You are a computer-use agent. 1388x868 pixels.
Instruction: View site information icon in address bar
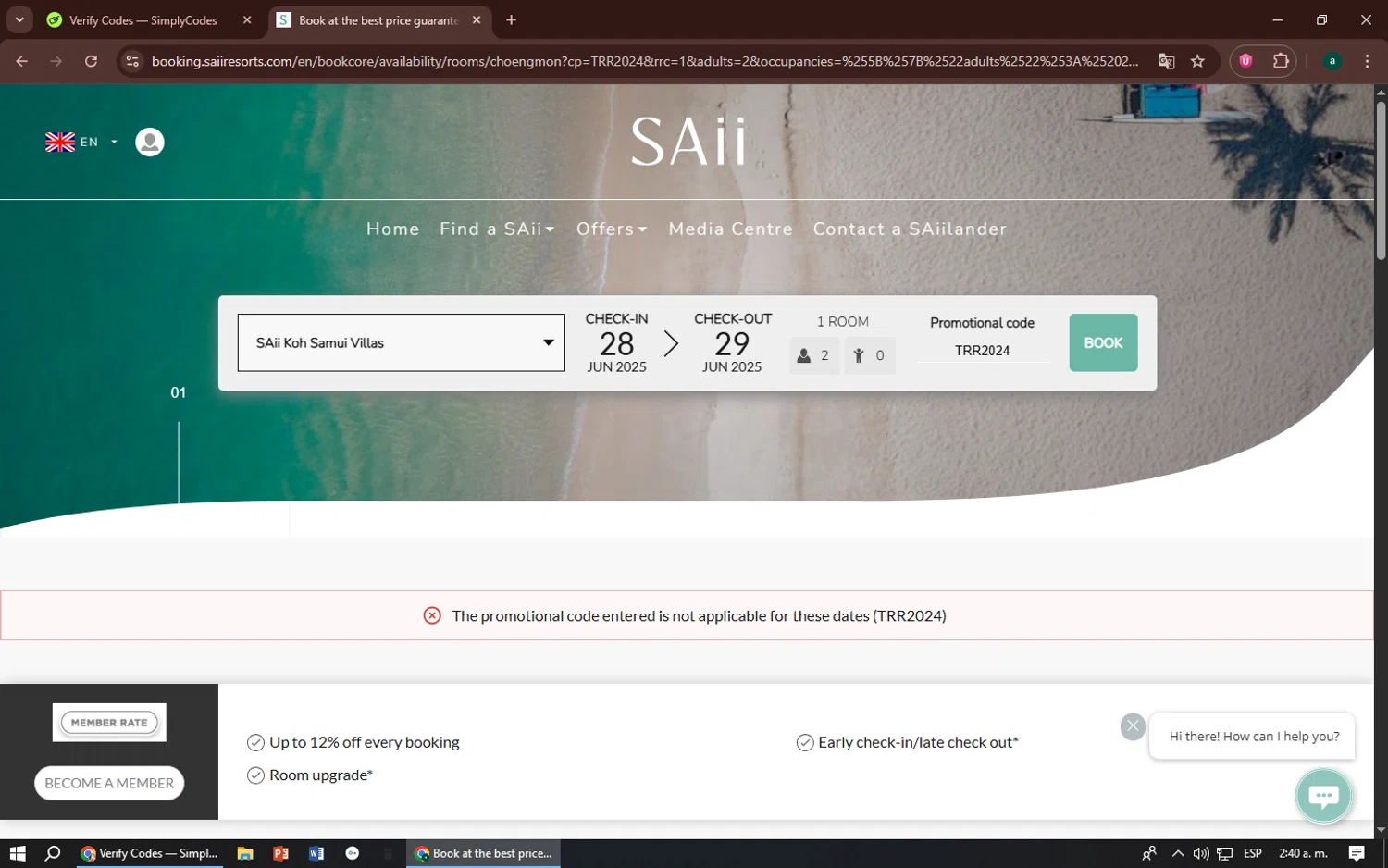[132, 61]
